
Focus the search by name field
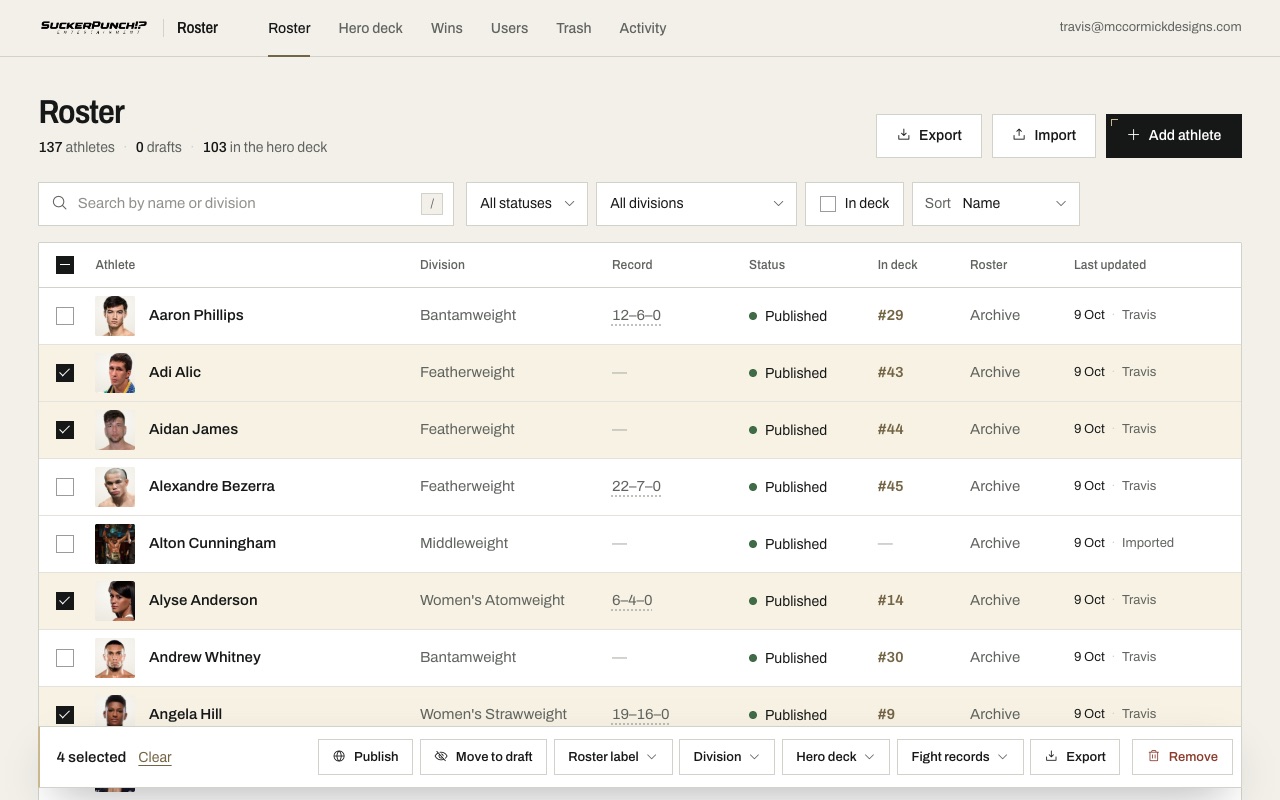pyautogui.click(x=246, y=204)
